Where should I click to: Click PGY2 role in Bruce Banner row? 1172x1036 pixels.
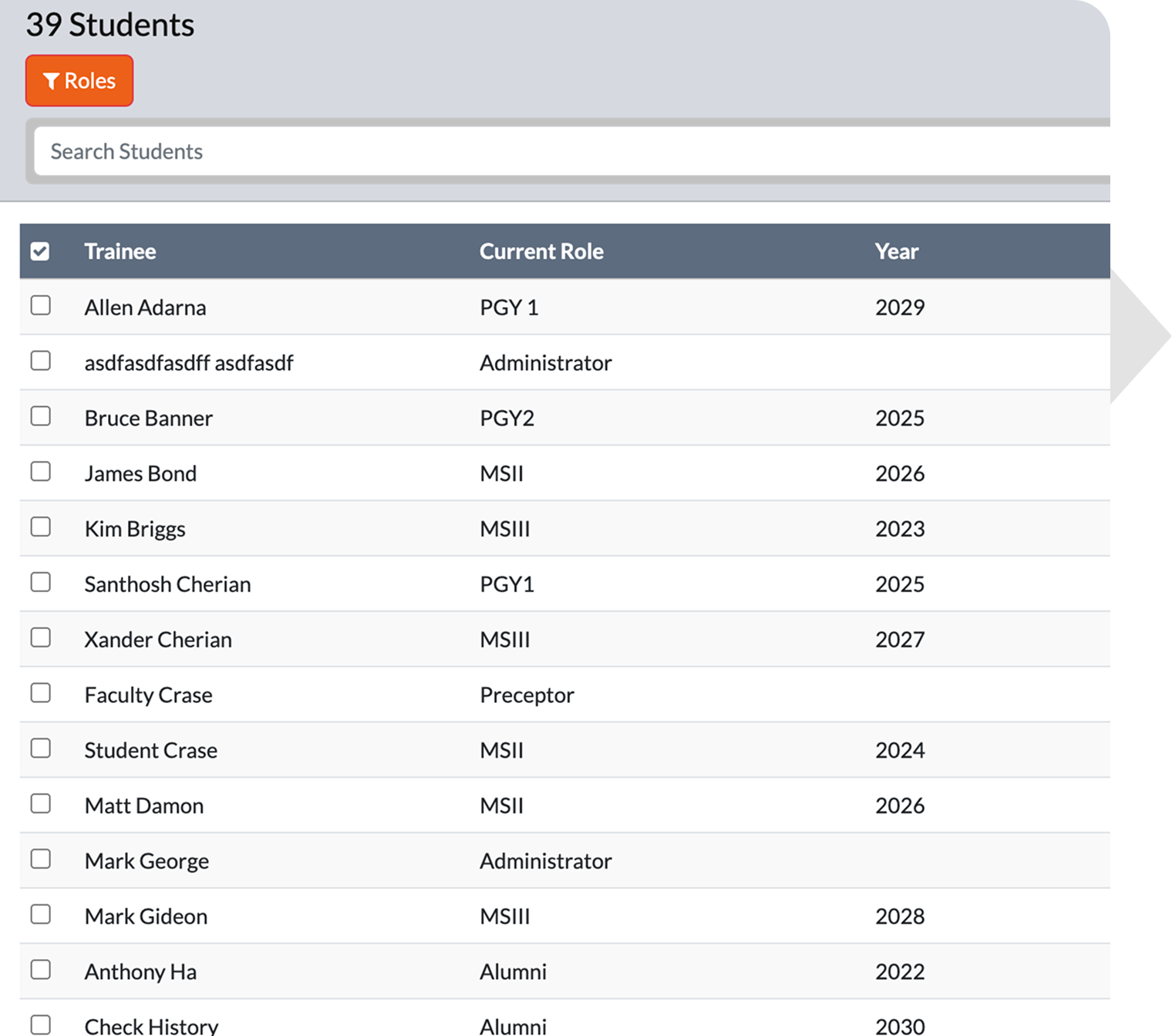point(507,419)
